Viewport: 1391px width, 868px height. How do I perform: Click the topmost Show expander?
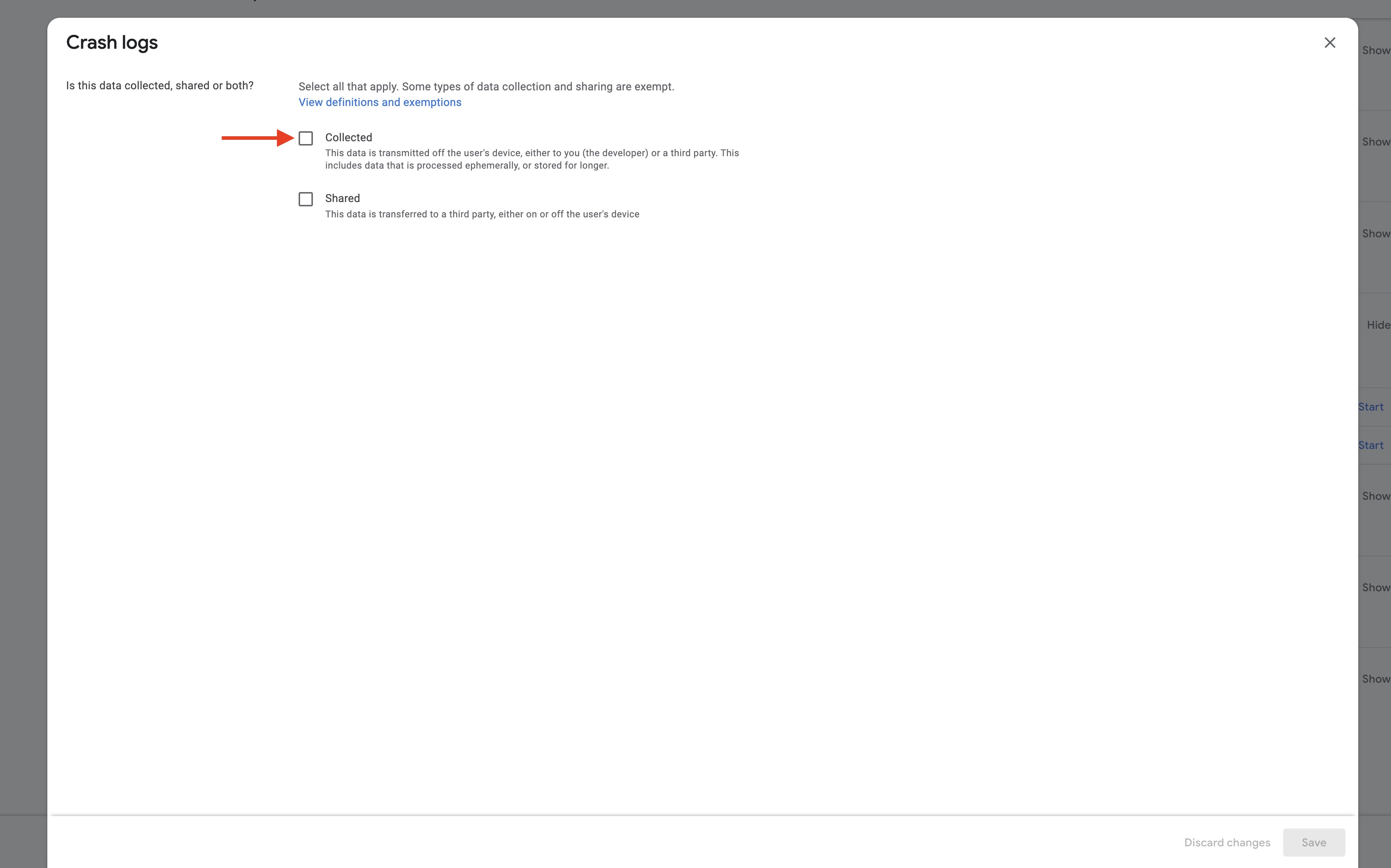point(1375,51)
